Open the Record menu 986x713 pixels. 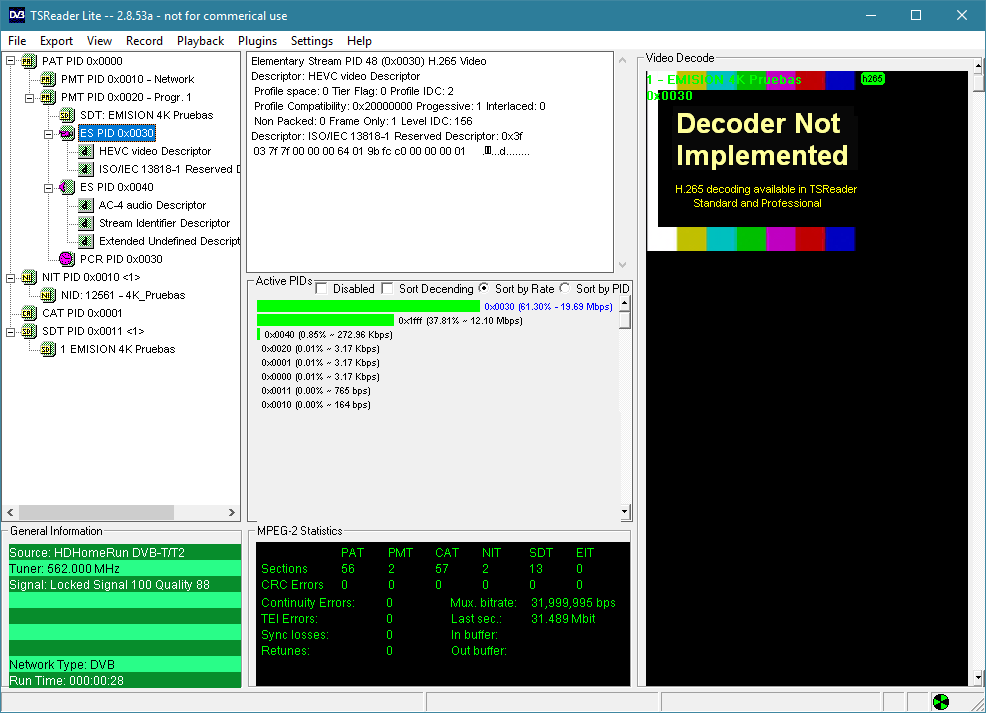pyautogui.click(x=144, y=41)
